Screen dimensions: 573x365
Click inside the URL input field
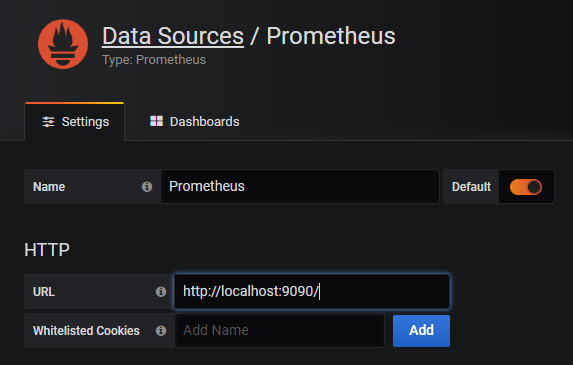tap(312, 292)
